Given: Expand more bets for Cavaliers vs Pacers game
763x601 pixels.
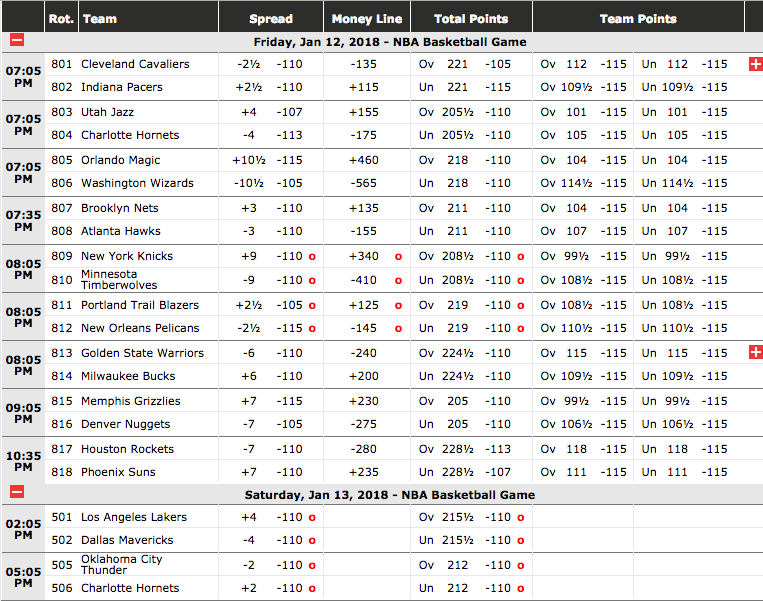Looking at the screenshot, I should pos(756,64).
